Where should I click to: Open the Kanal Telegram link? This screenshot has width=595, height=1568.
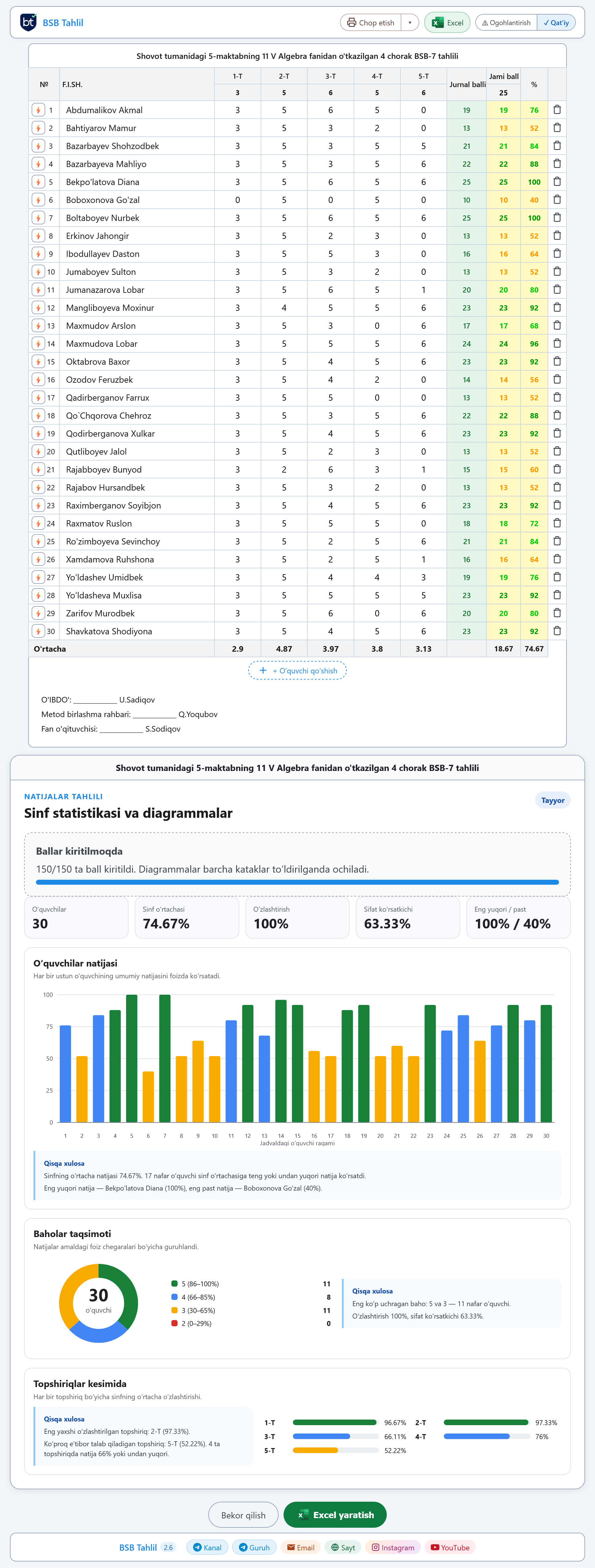pyautogui.click(x=207, y=1547)
